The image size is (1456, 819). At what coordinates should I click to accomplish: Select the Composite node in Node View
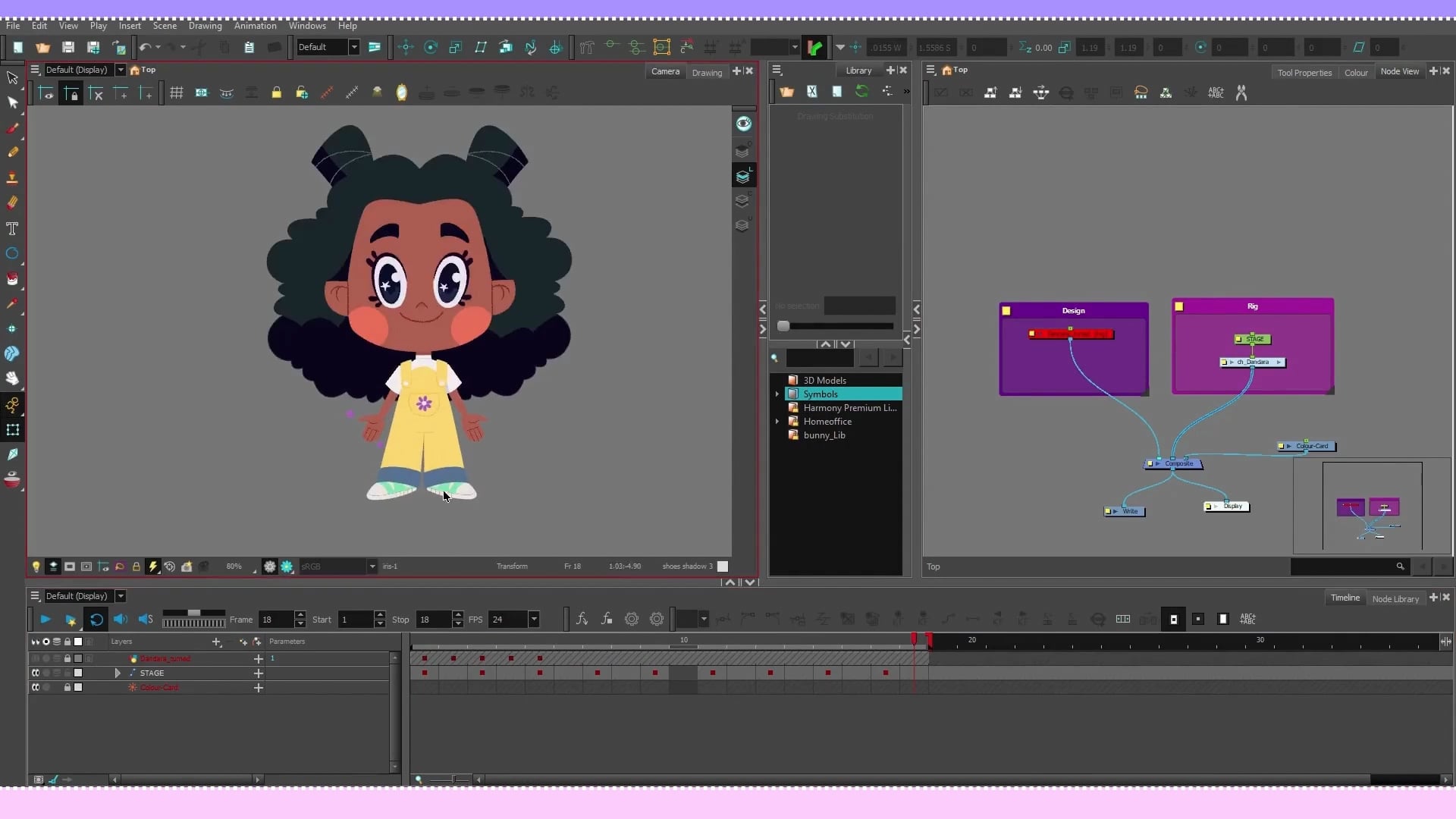click(1173, 463)
